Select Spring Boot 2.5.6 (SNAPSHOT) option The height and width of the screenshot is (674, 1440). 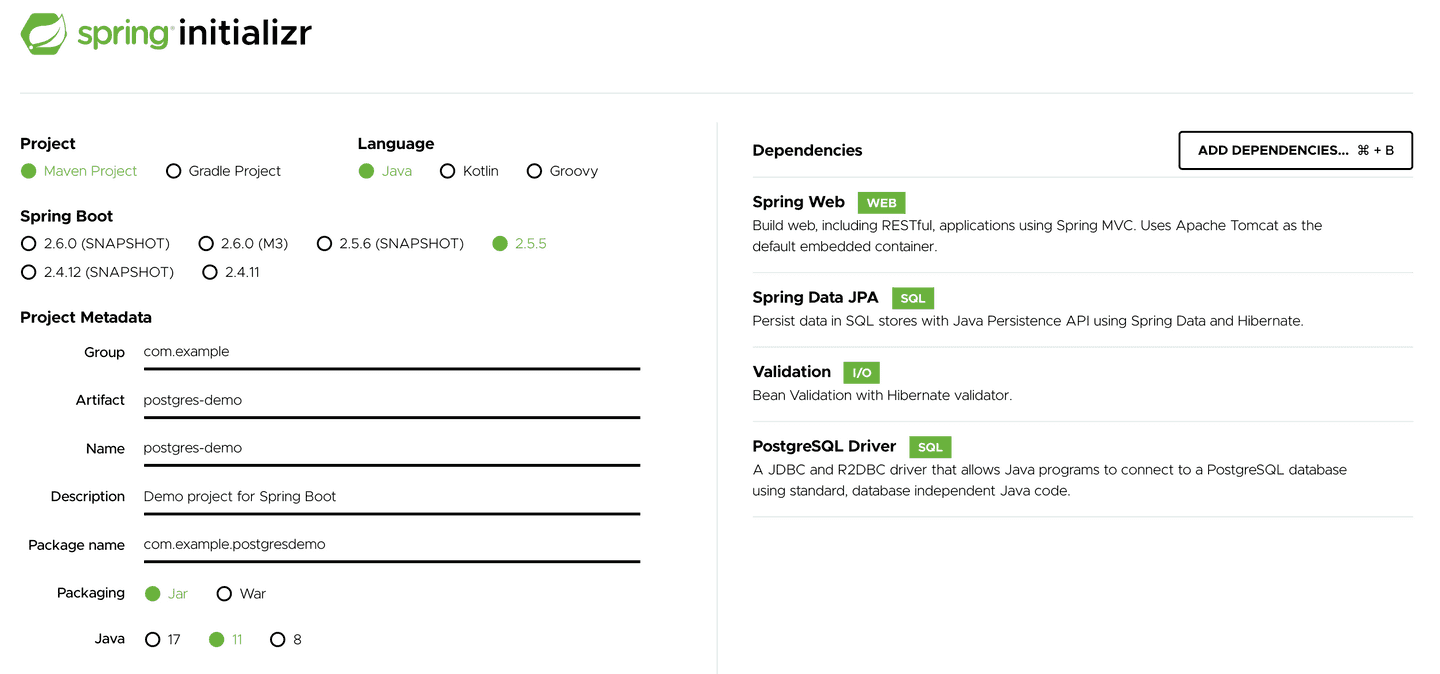pyautogui.click(x=324, y=243)
